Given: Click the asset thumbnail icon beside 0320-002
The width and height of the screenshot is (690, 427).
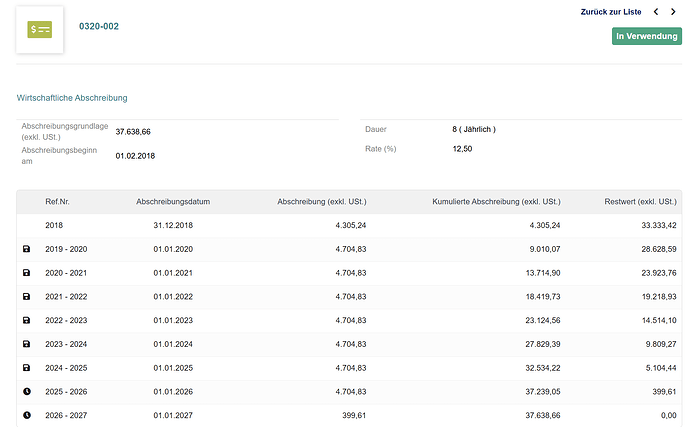Looking at the screenshot, I should coord(40,29).
